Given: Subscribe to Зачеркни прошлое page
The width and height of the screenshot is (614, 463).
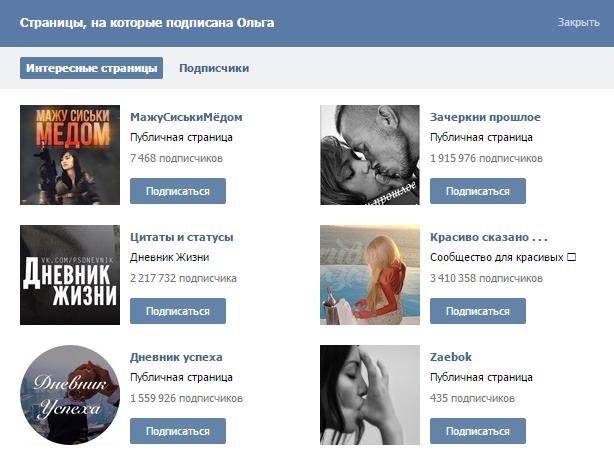Looking at the screenshot, I should click(x=478, y=191).
